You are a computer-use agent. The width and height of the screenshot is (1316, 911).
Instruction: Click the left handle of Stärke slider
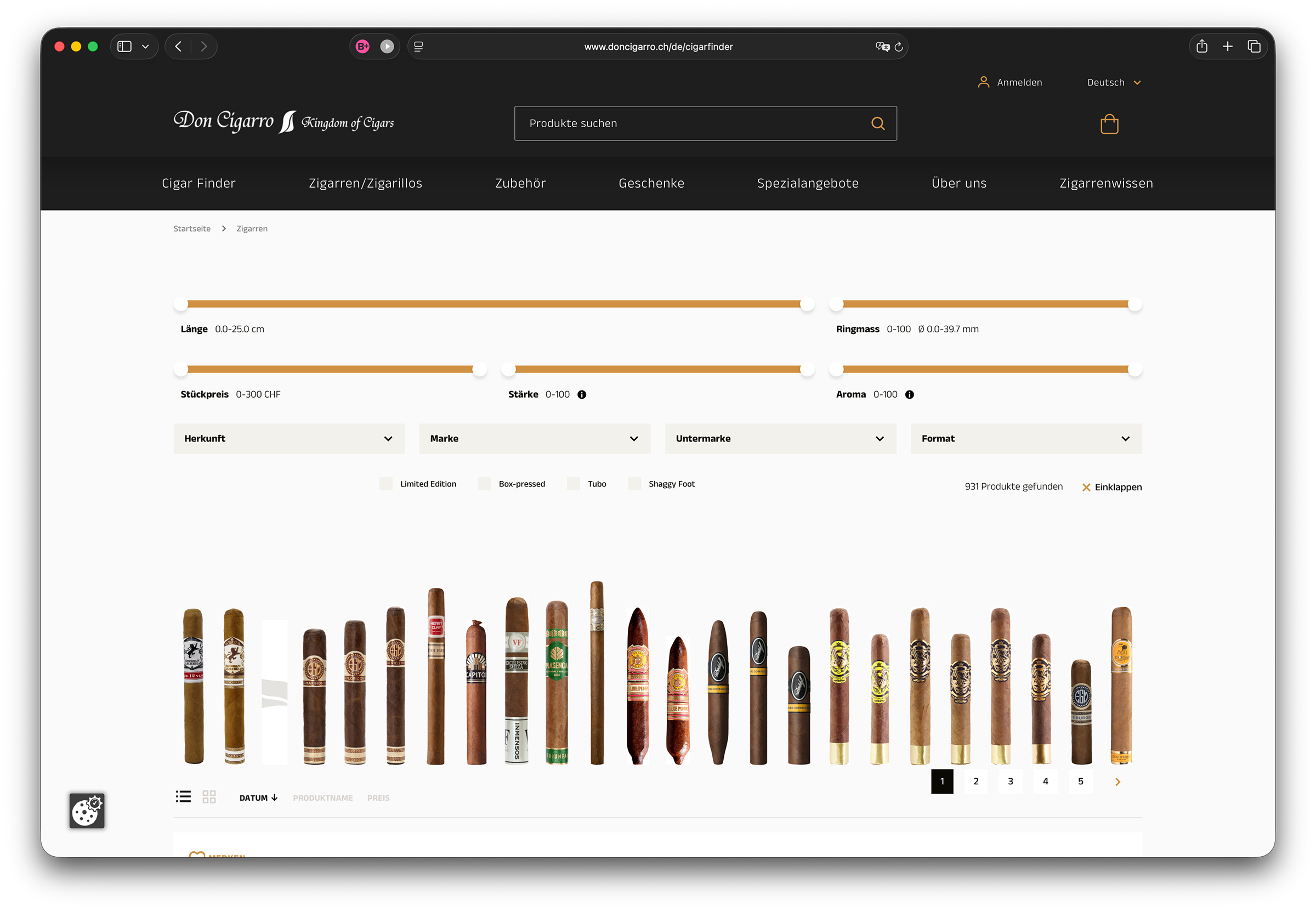point(508,369)
